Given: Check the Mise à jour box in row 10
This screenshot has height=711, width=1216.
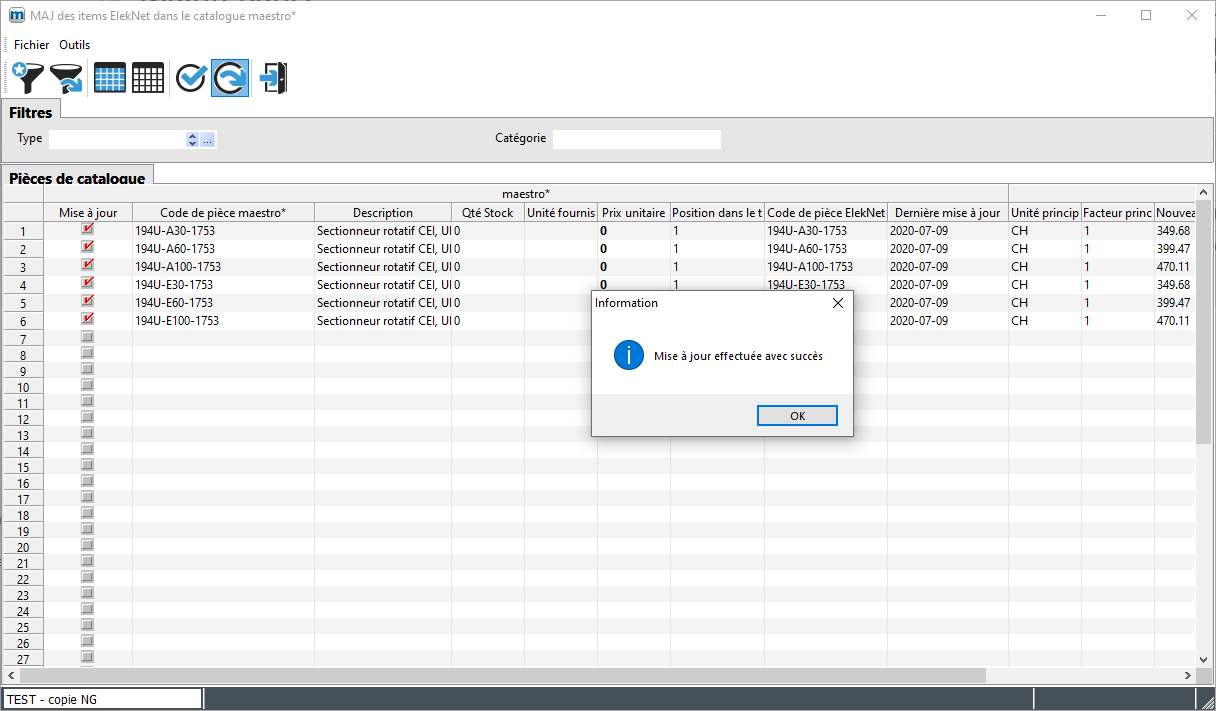Looking at the screenshot, I should click(88, 385).
